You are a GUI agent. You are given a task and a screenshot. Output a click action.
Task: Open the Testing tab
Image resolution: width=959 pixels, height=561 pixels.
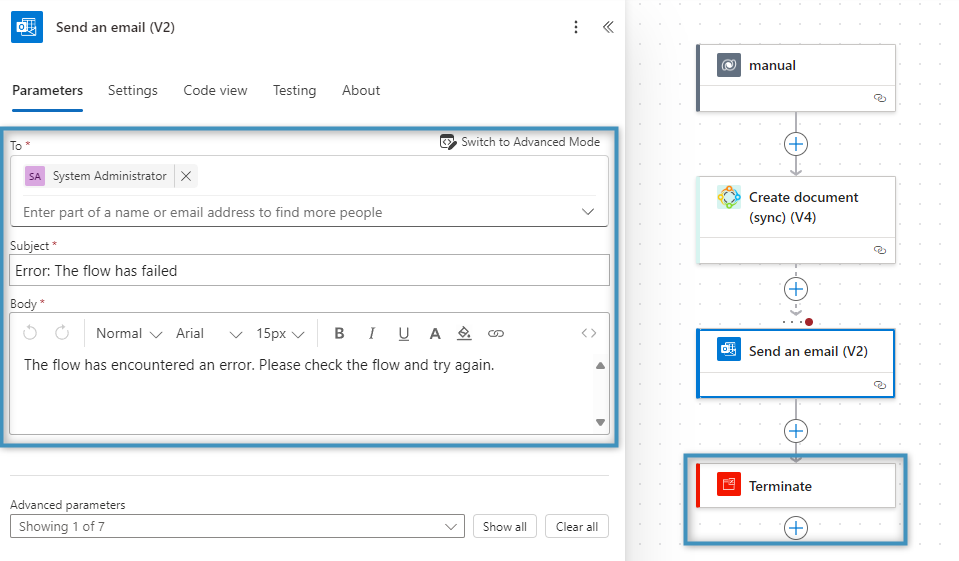click(x=294, y=91)
